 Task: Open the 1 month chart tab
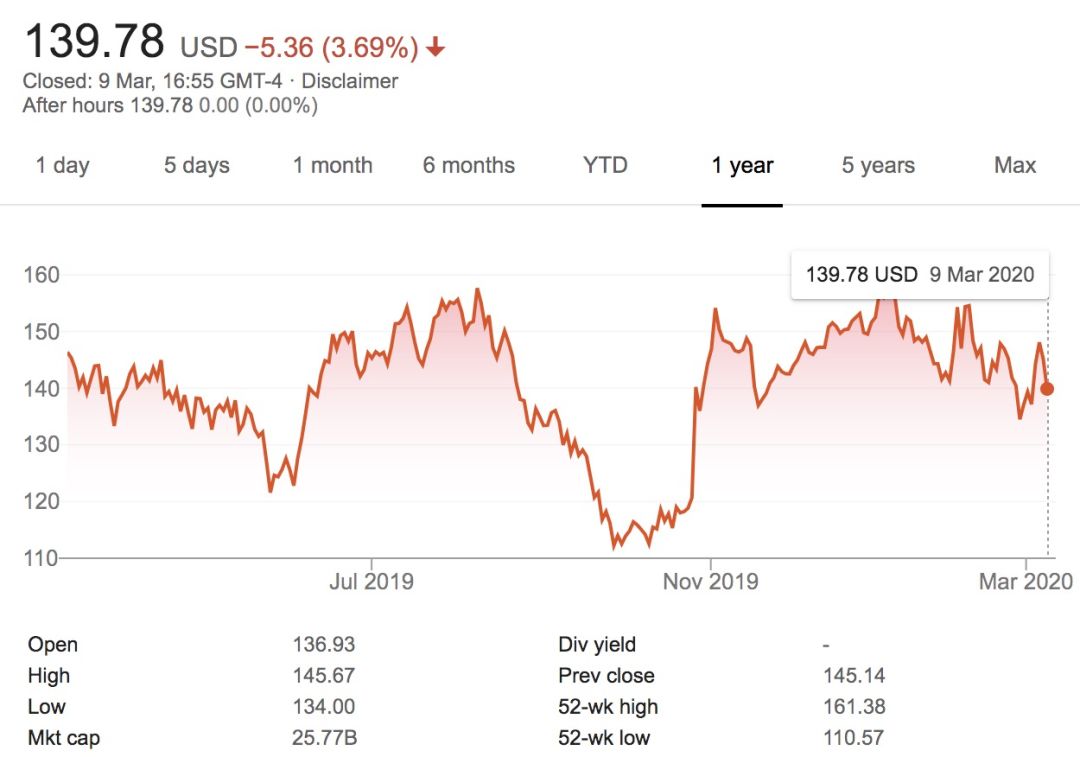click(332, 165)
